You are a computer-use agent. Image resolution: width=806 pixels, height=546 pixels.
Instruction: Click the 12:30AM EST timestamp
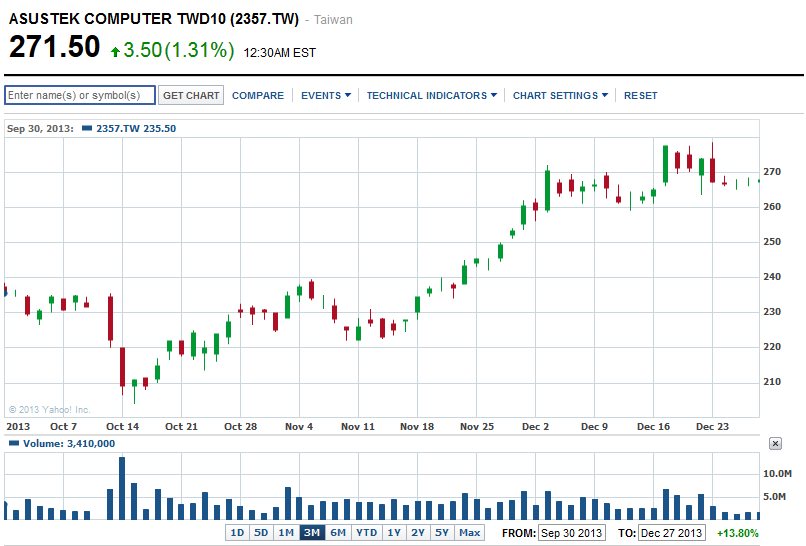click(280, 53)
